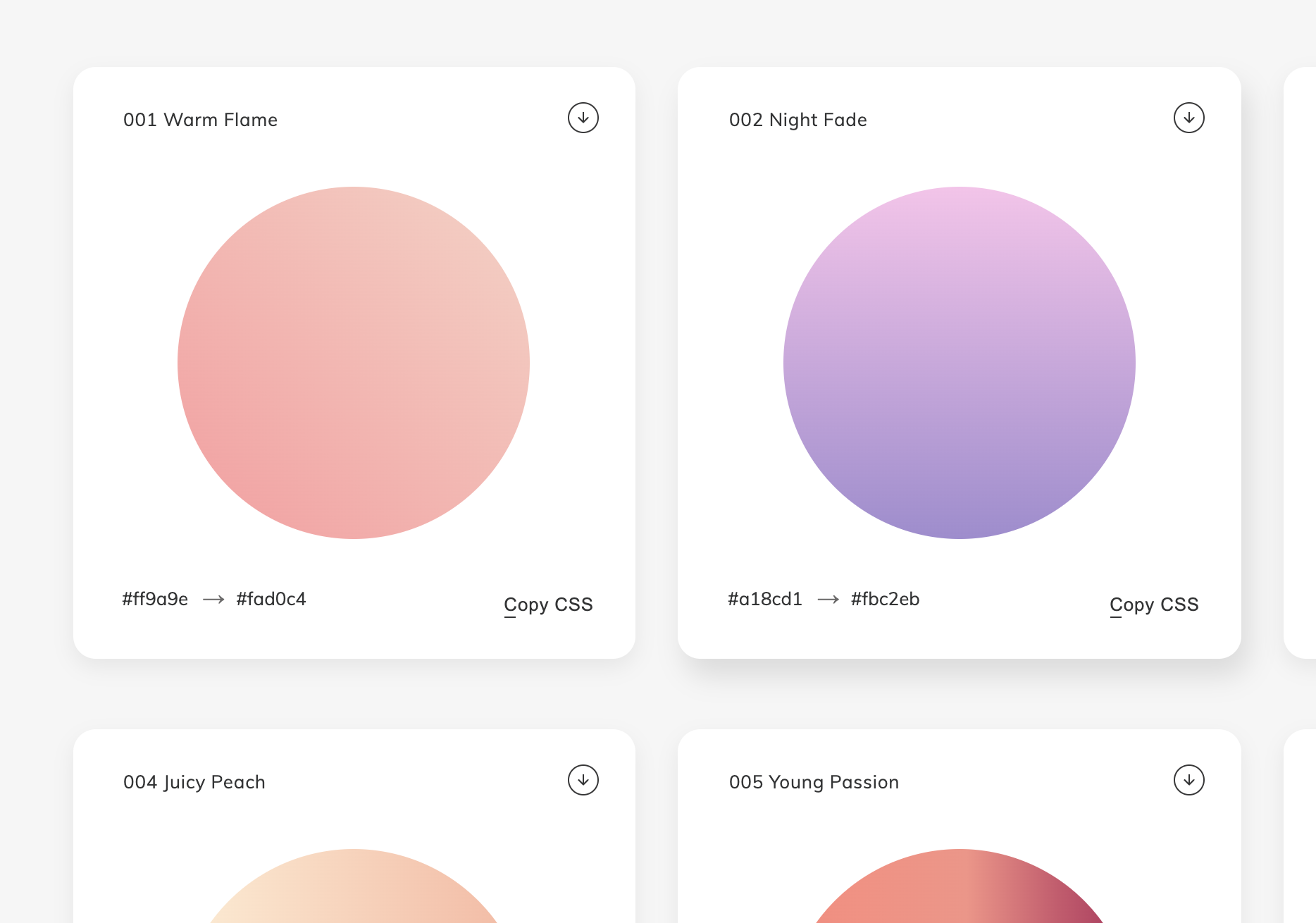This screenshot has height=923, width=1316.
Task: Copy the #fad0c4 hex color code
Action: pyautogui.click(x=271, y=599)
